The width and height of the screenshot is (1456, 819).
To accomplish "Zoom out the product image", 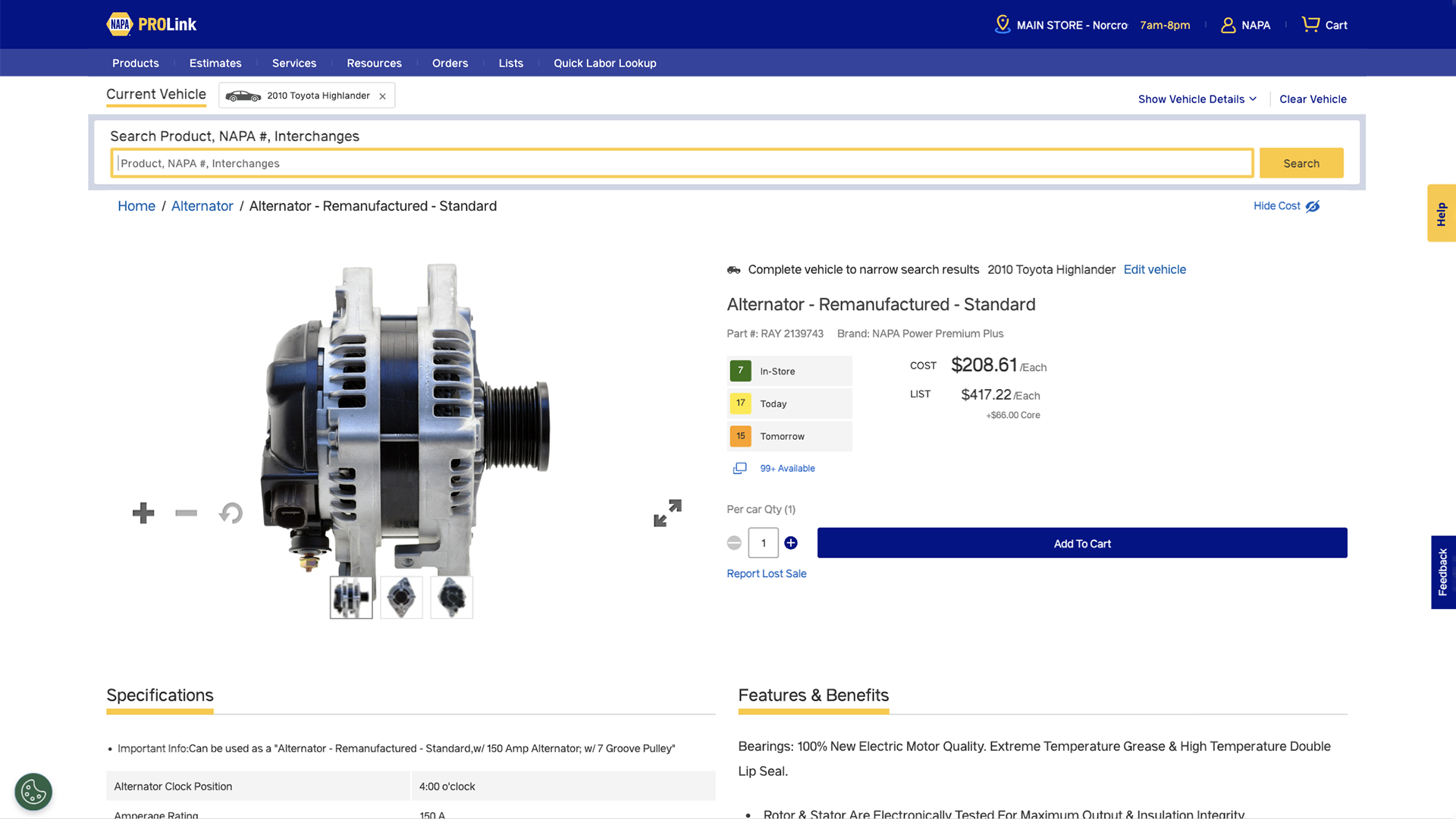I will pyautogui.click(x=186, y=513).
